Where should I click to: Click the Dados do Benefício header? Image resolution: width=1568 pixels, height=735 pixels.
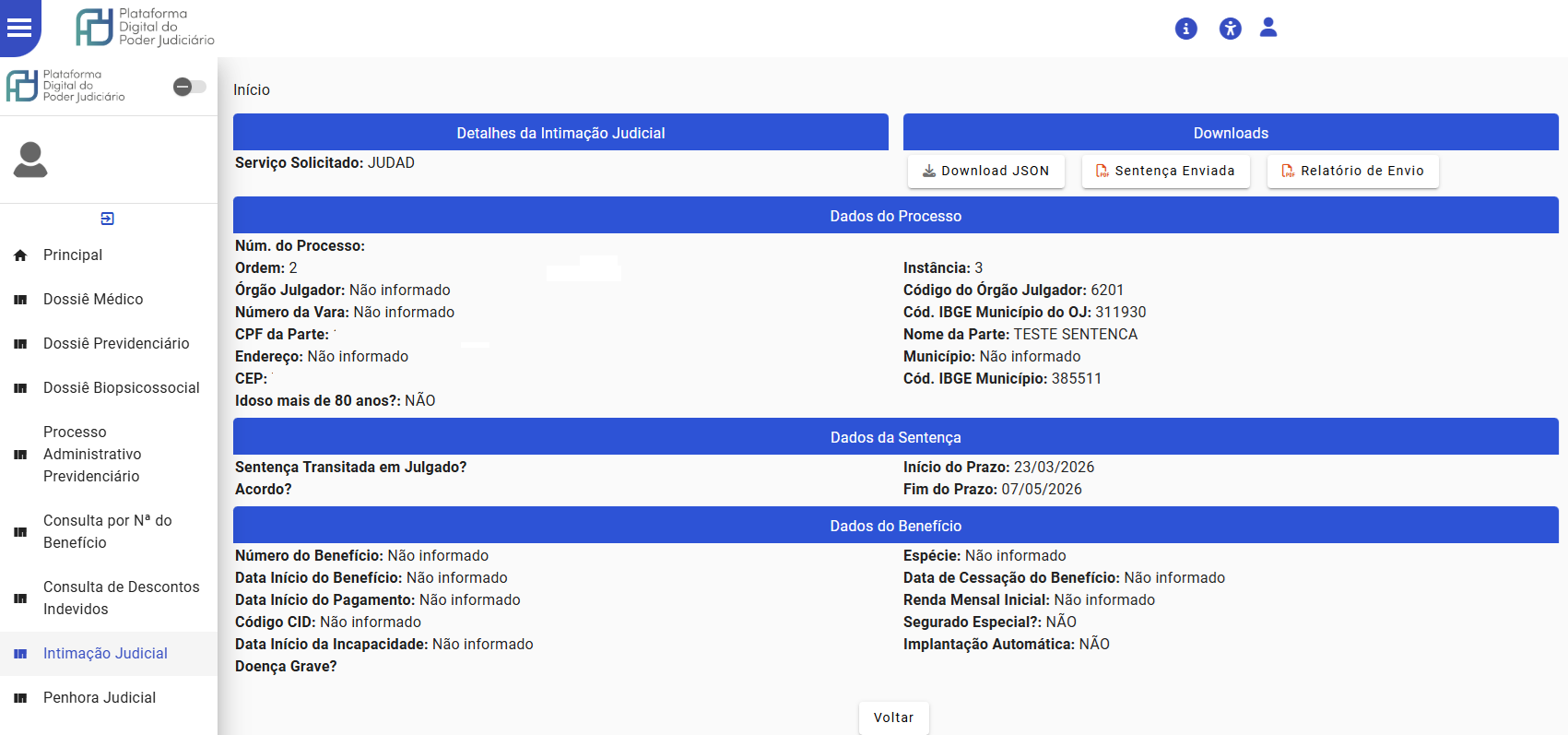pos(896,526)
